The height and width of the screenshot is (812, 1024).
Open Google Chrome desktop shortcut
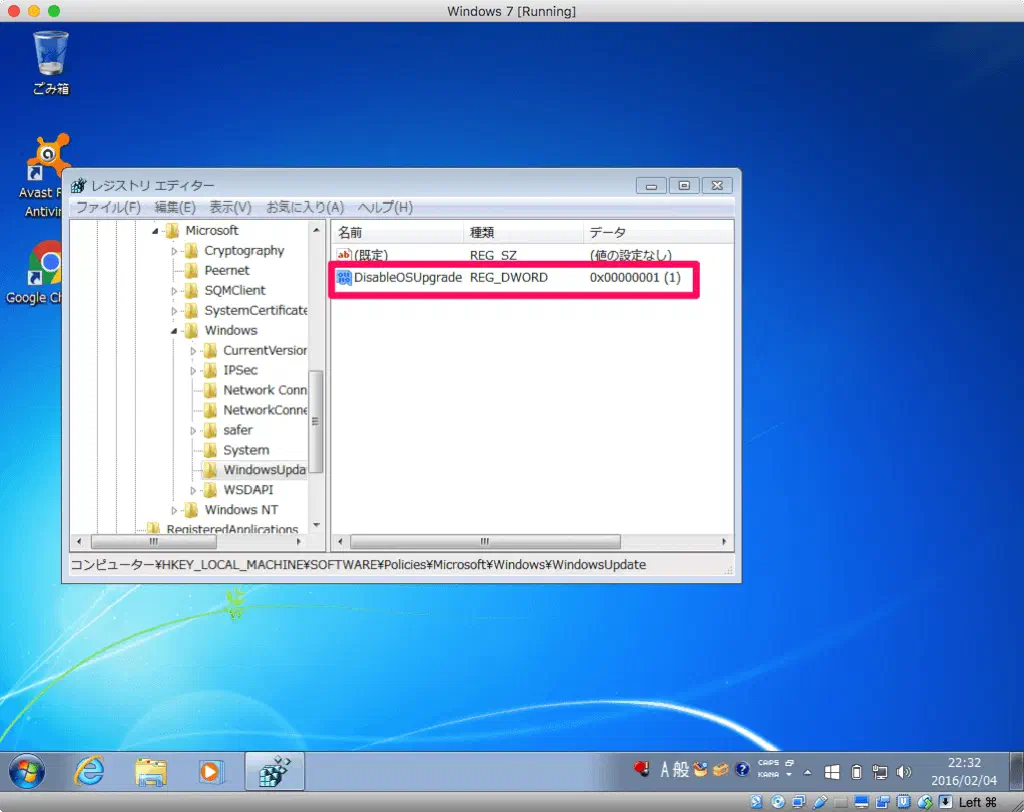point(48,264)
